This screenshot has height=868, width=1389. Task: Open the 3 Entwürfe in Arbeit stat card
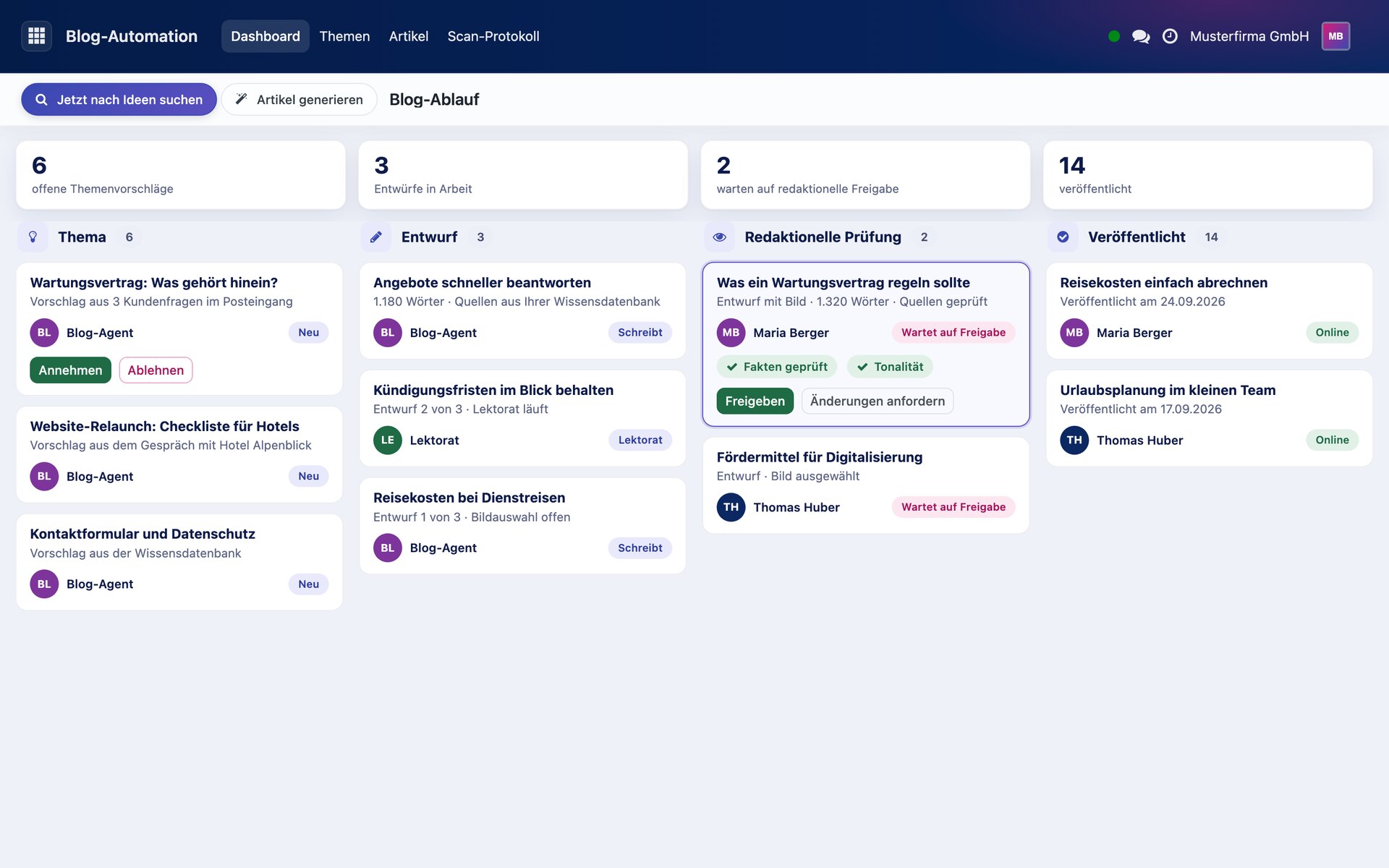coord(523,175)
